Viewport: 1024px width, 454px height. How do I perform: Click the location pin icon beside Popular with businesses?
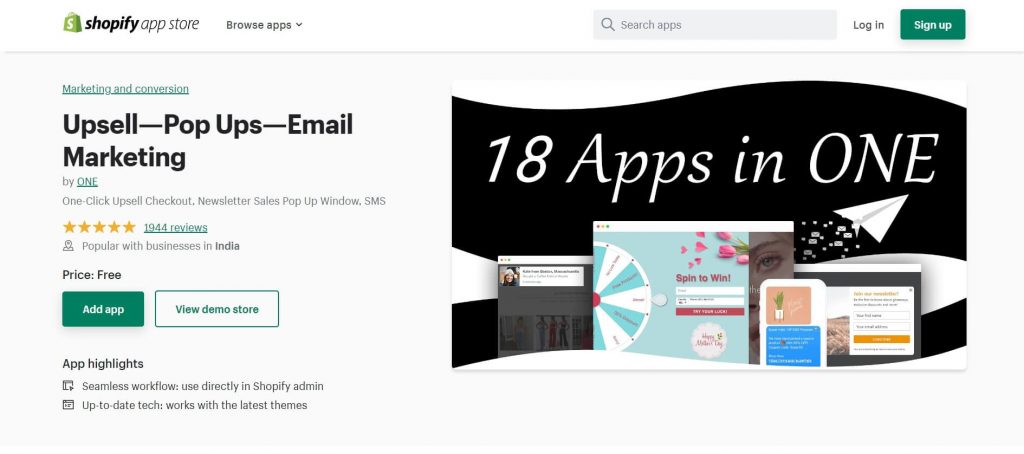coord(68,246)
